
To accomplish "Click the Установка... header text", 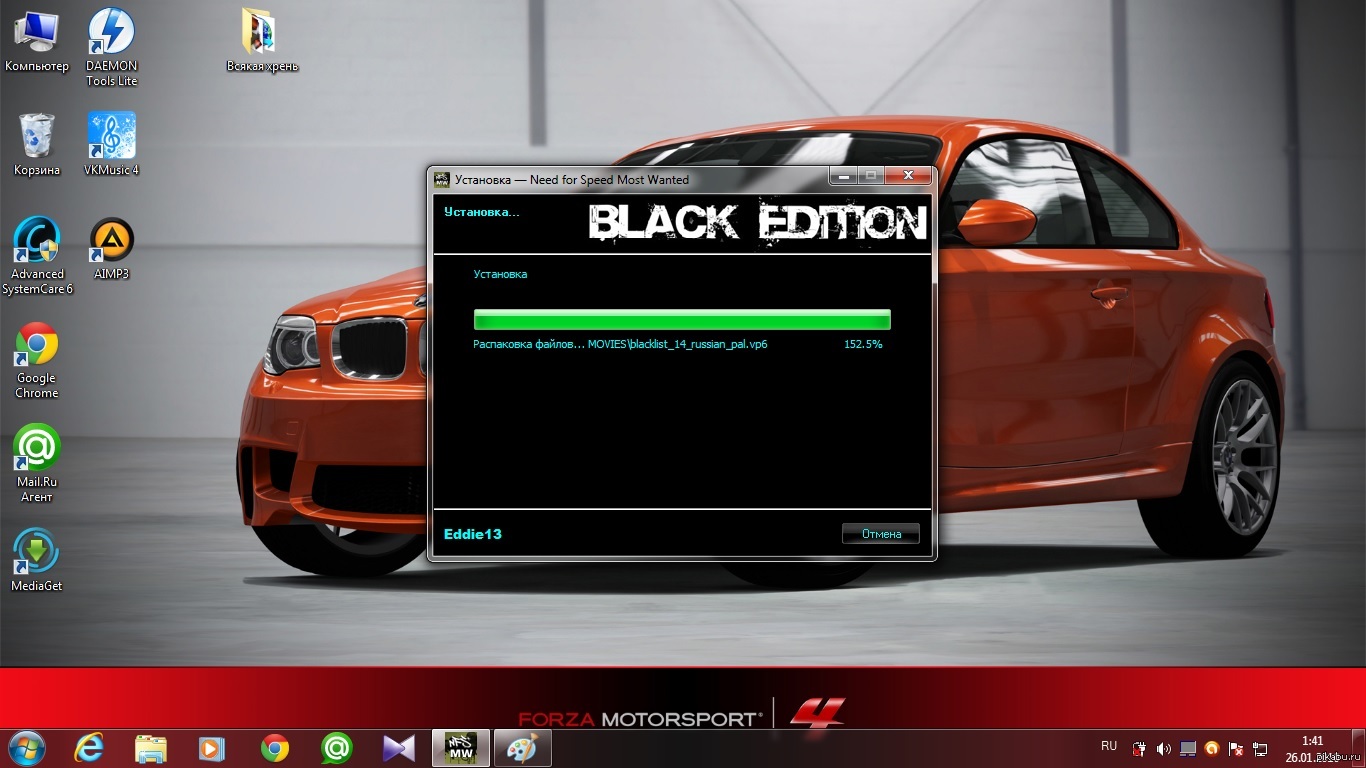I will click(x=482, y=212).
